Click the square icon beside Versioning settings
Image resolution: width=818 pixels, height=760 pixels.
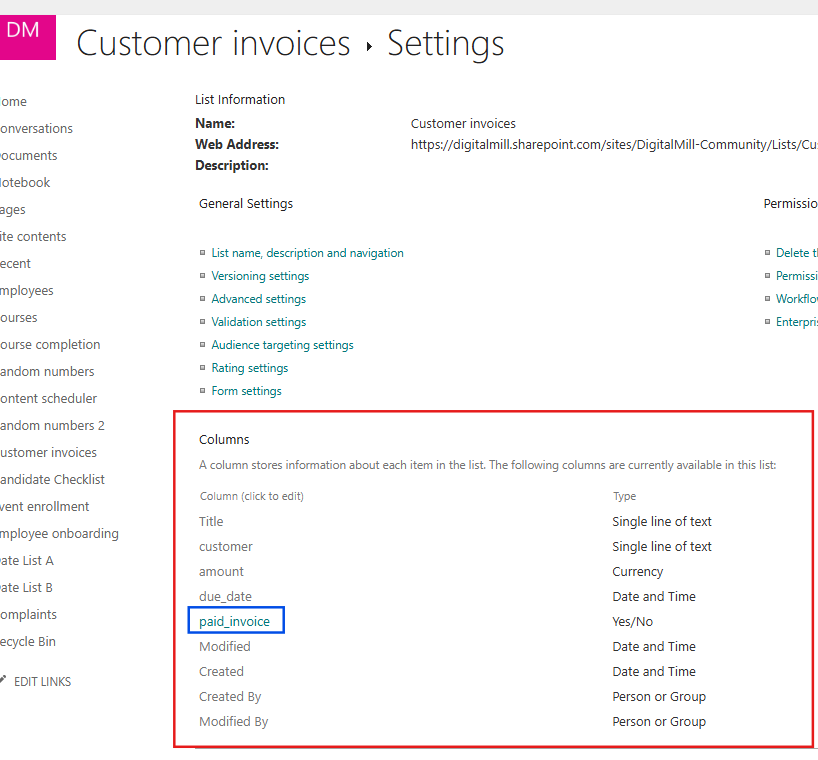(x=203, y=275)
